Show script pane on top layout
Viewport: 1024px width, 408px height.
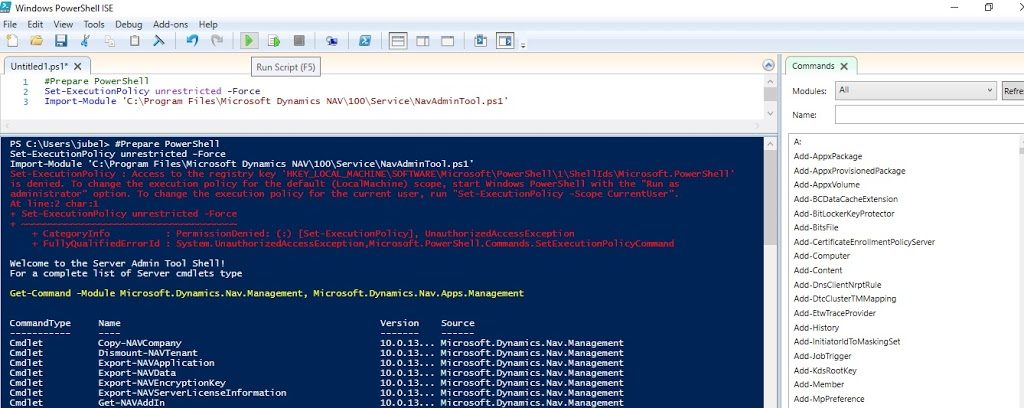point(398,41)
